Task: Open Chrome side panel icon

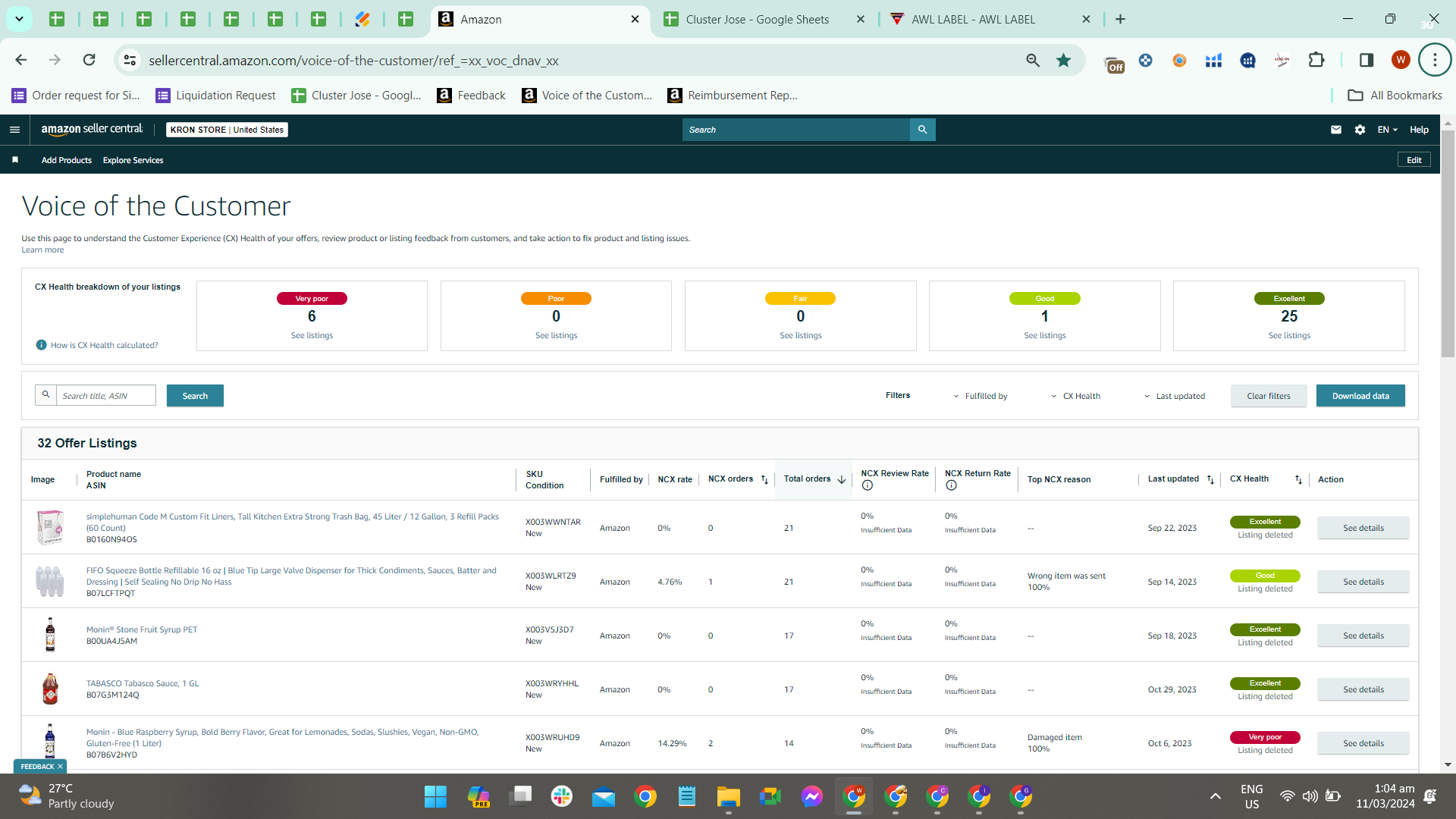Action: [1366, 60]
